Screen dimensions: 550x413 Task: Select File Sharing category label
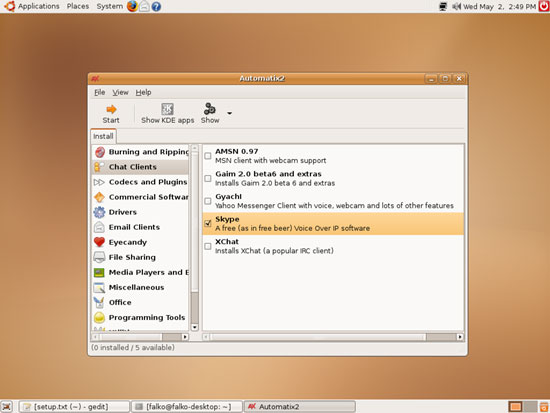coord(132,257)
